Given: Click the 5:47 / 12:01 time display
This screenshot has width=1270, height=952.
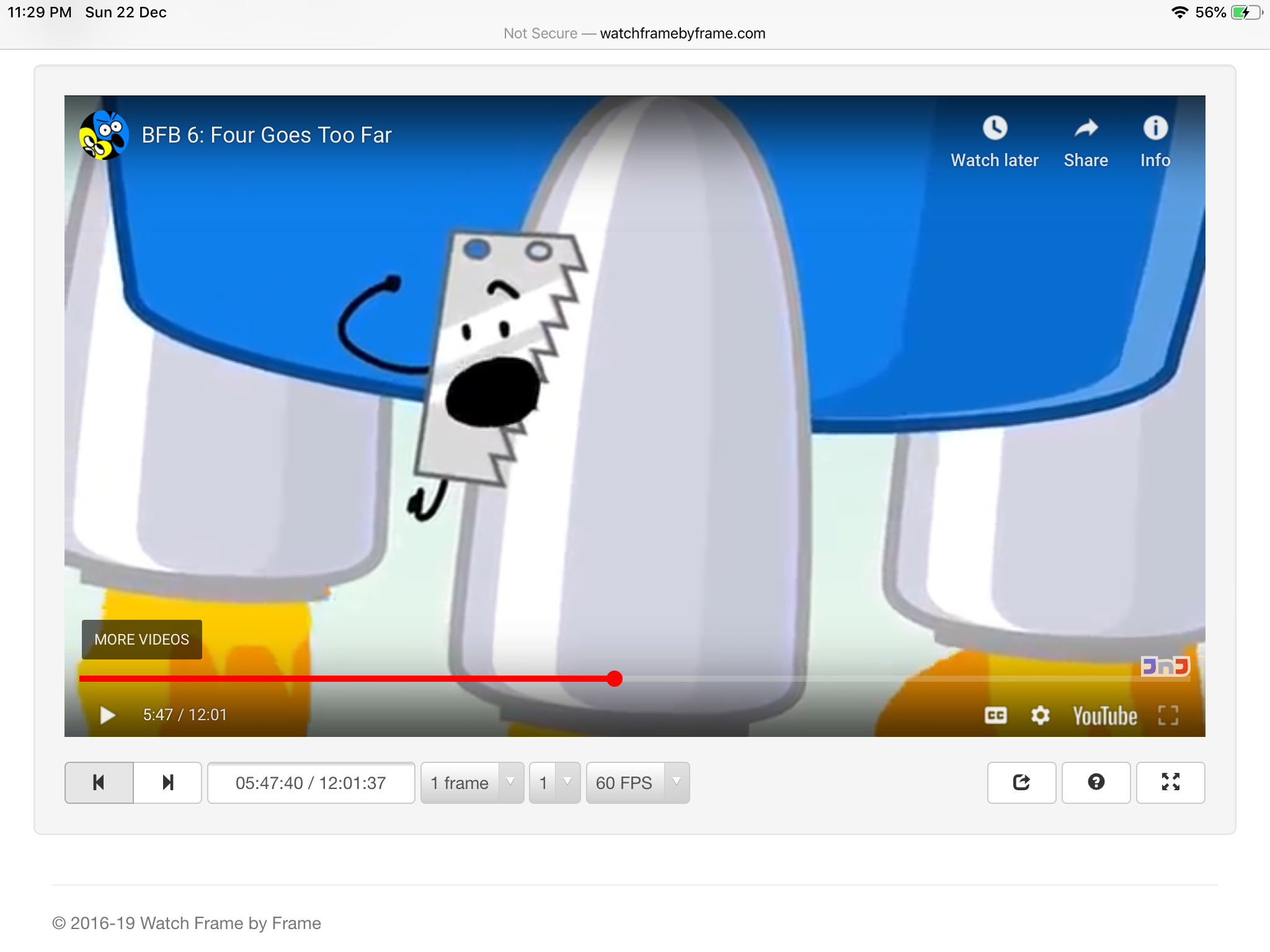Looking at the screenshot, I should click(x=185, y=715).
